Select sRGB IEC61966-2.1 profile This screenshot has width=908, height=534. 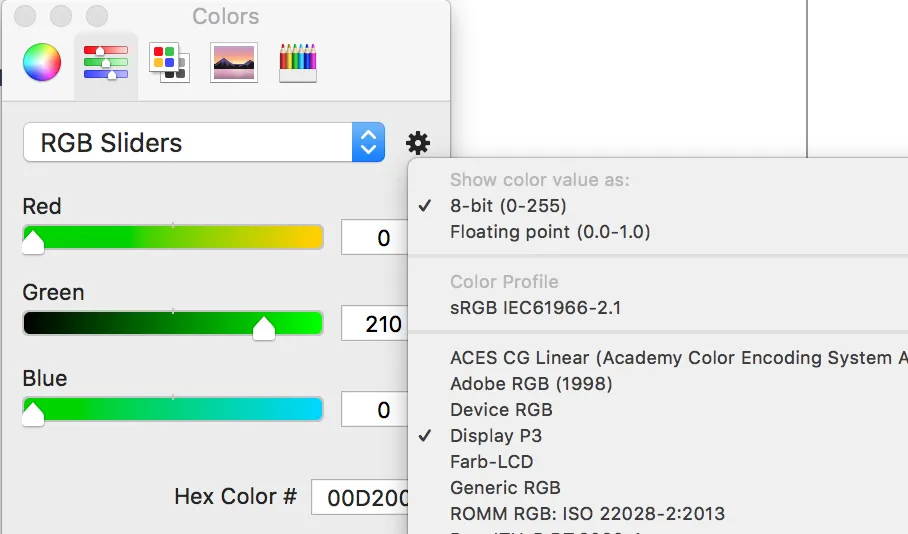tap(535, 308)
